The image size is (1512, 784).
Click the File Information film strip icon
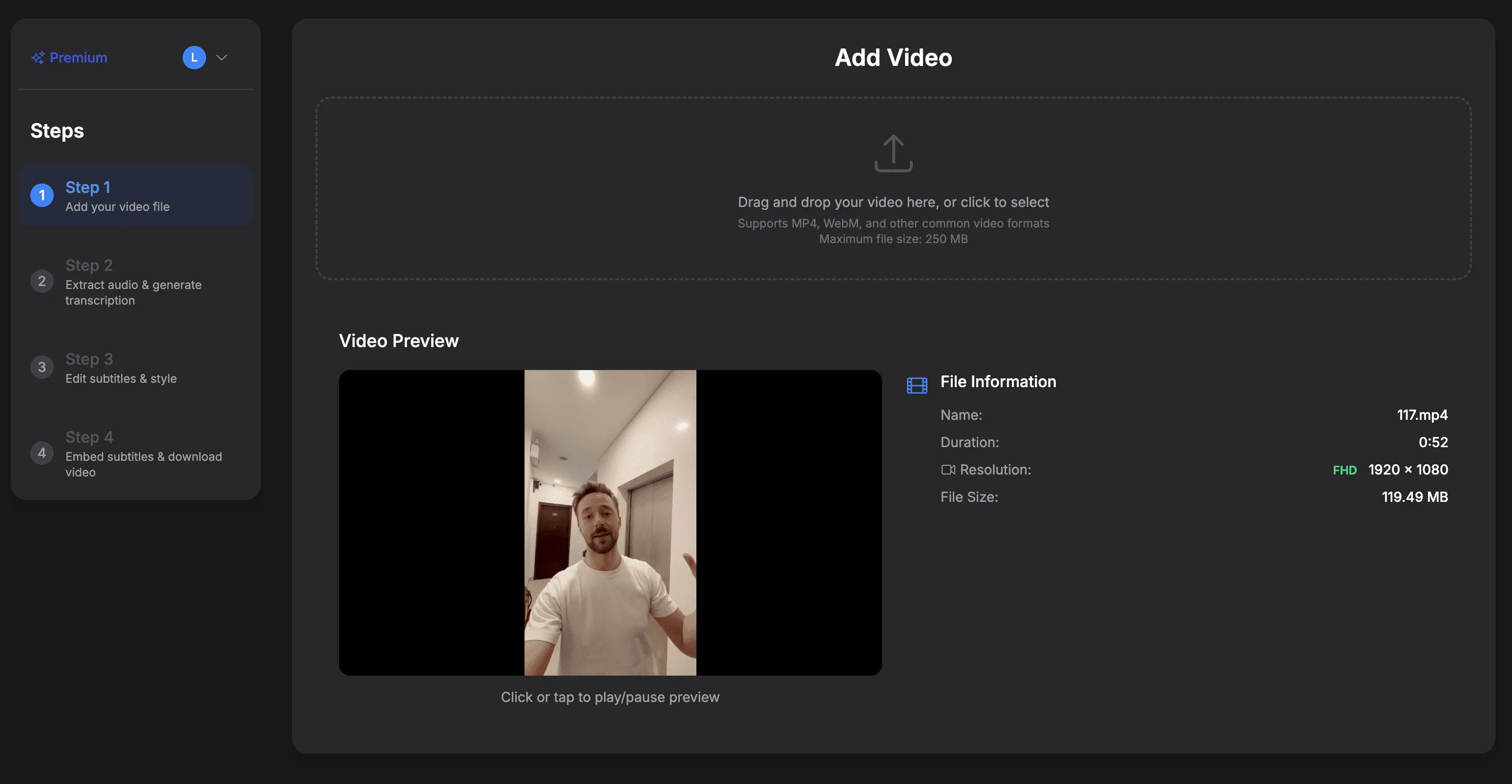[x=917, y=385]
